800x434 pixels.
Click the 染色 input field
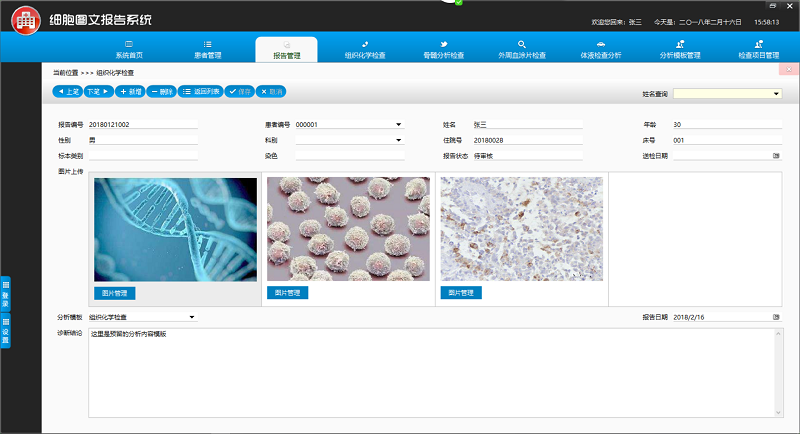(349, 156)
